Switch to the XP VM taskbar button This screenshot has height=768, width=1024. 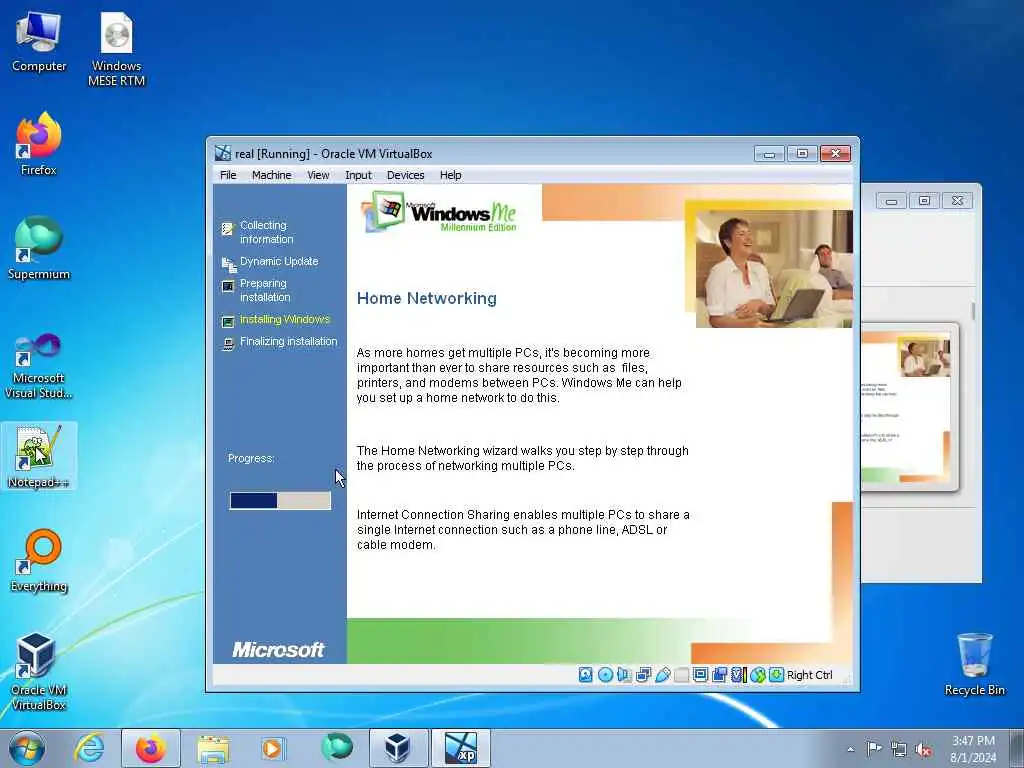[461, 748]
